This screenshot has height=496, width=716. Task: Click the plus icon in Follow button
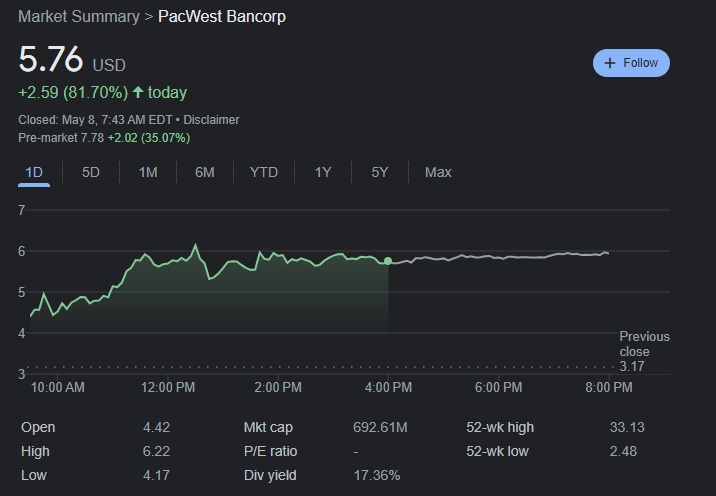point(610,63)
